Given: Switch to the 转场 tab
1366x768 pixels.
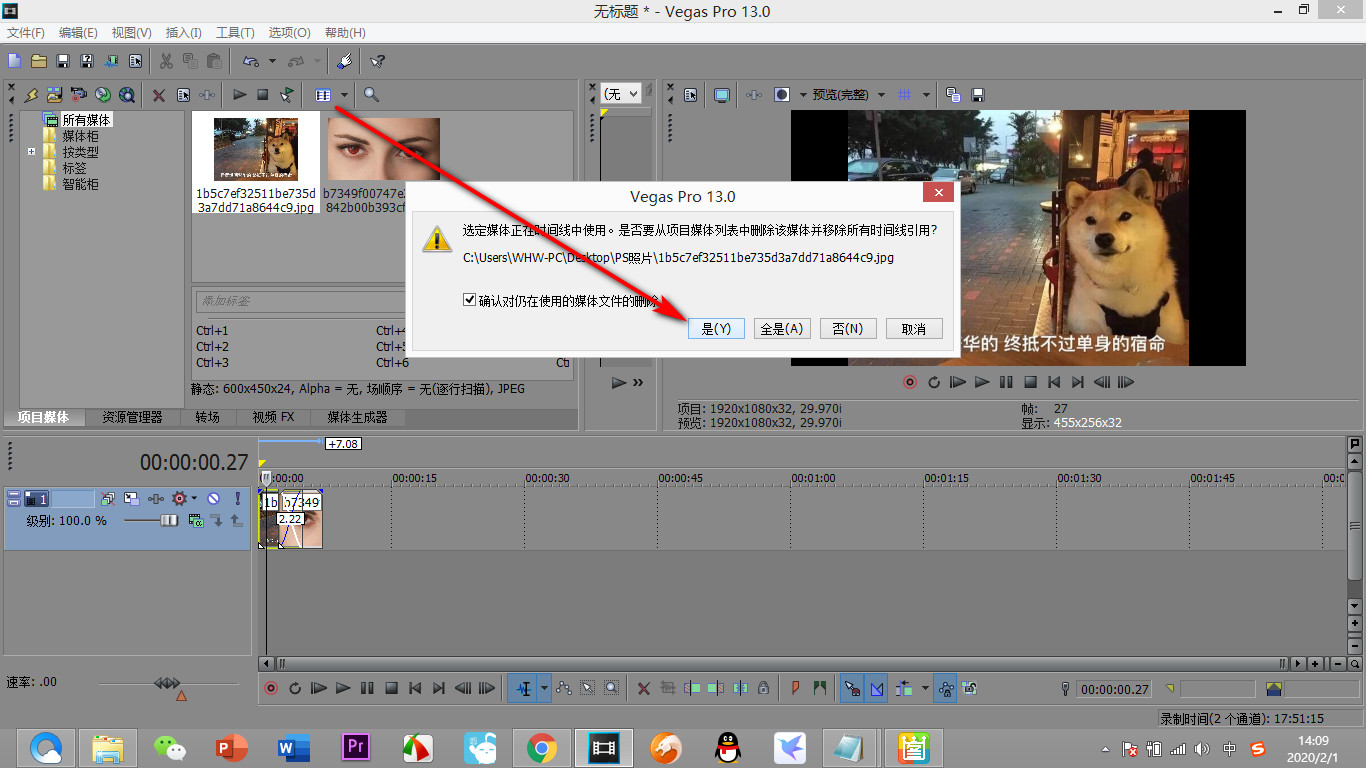Looking at the screenshot, I should (x=207, y=417).
